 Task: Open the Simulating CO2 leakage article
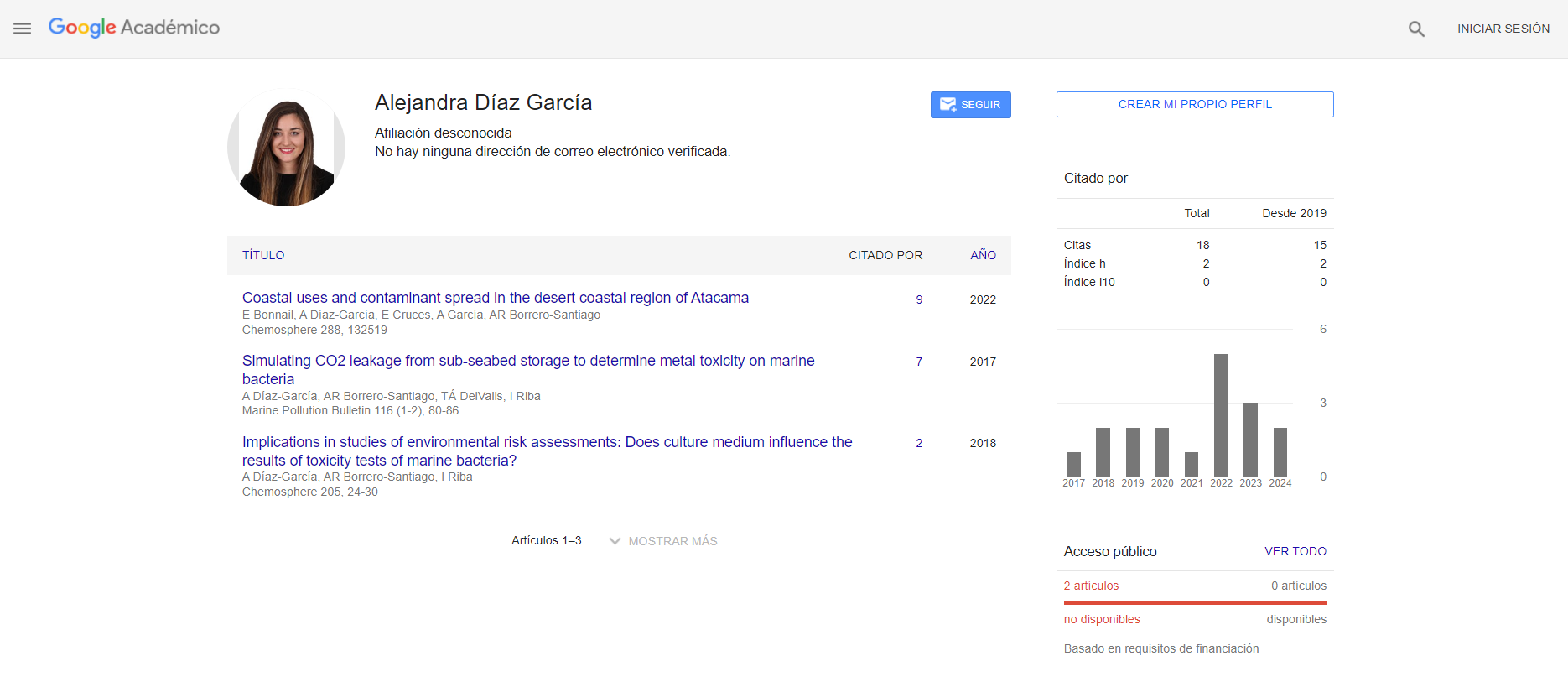pos(527,361)
